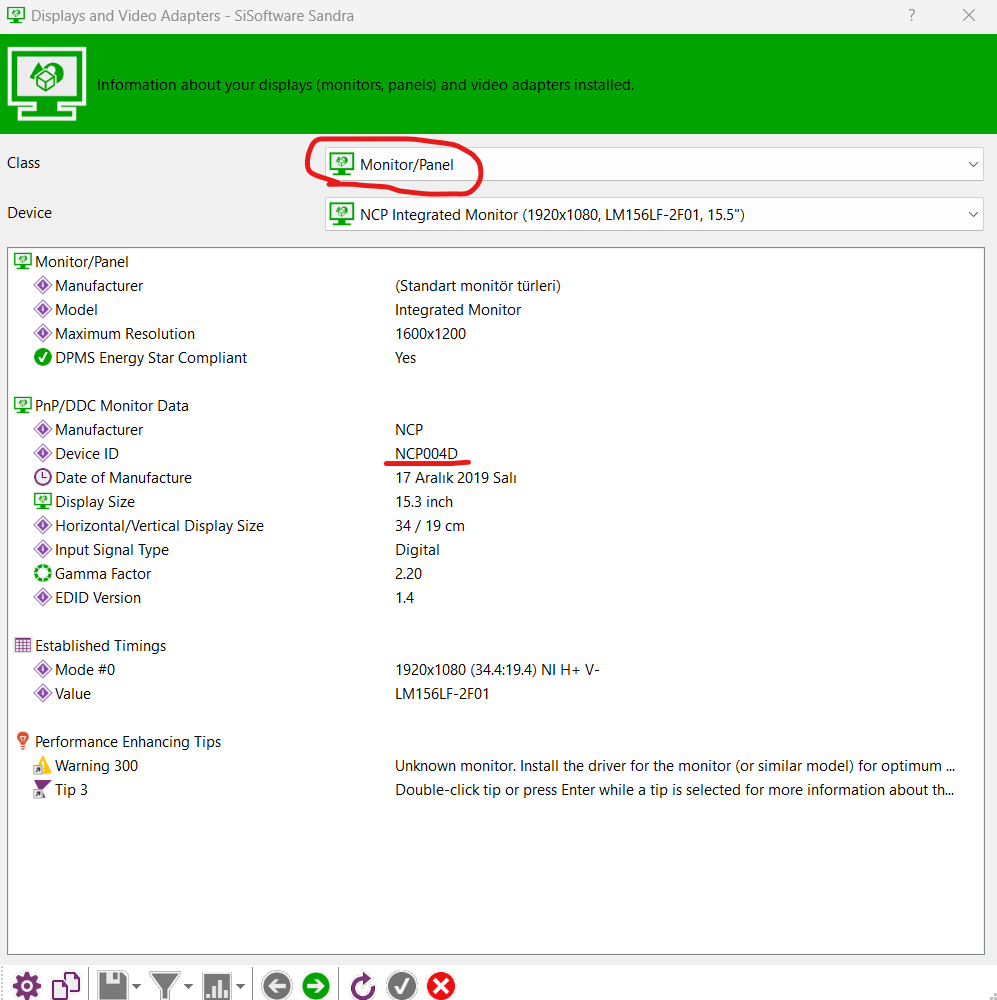Click the diamond icon beside Mode #0
Image resolution: width=997 pixels, height=1000 pixels.
point(43,669)
